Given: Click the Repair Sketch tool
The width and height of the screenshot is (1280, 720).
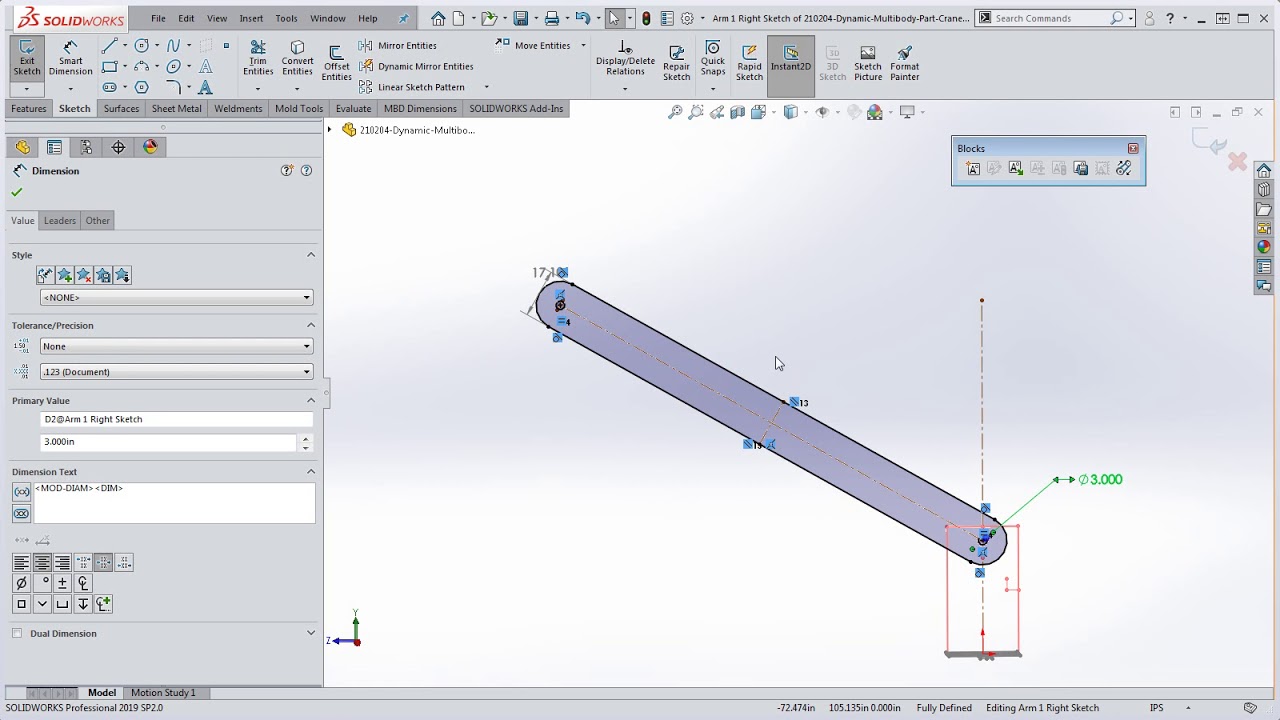Looking at the screenshot, I should pos(676,62).
